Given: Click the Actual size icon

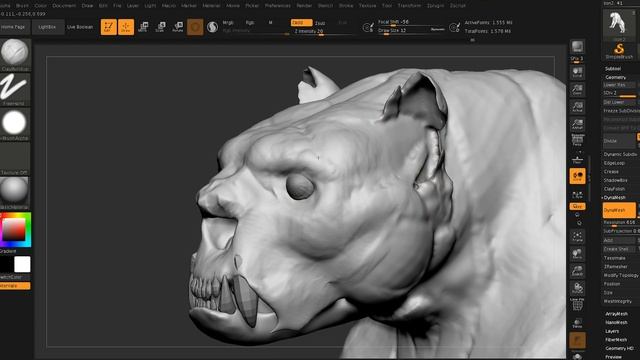Looking at the screenshot, I should 577,107.
